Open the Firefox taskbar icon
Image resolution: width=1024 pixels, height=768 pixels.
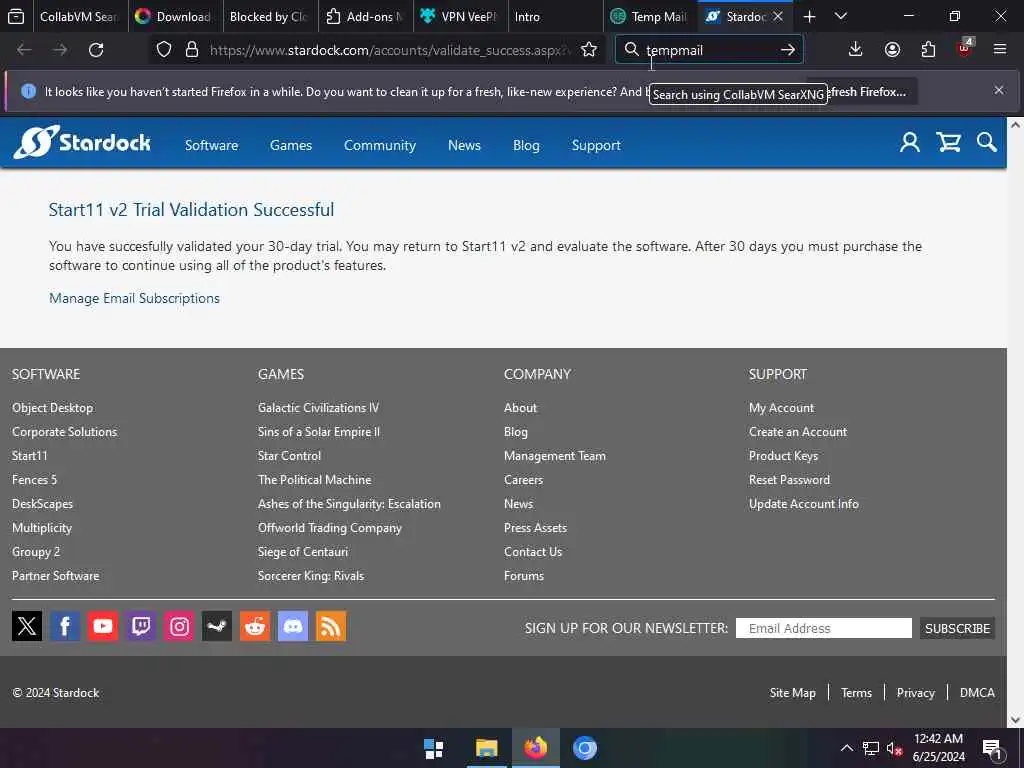(535, 748)
